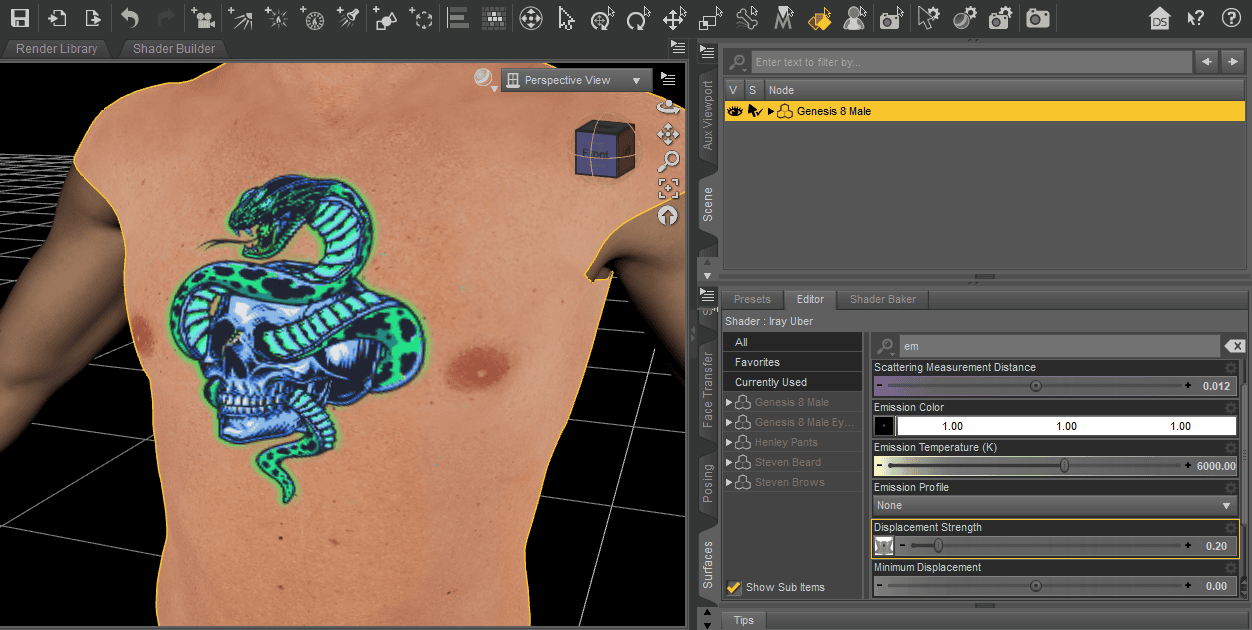The height and width of the screenshot is (630, 1252).
Task: Open the Tips panel at the bottom
Action: [744, 620]
